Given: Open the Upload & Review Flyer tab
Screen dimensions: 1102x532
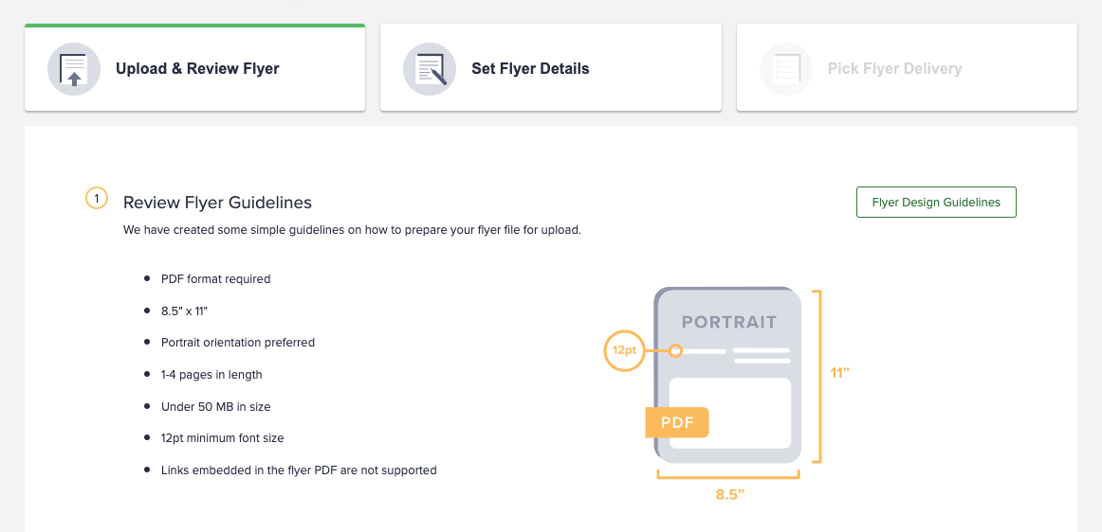Looking at the screenshot, I should [195, 67].
